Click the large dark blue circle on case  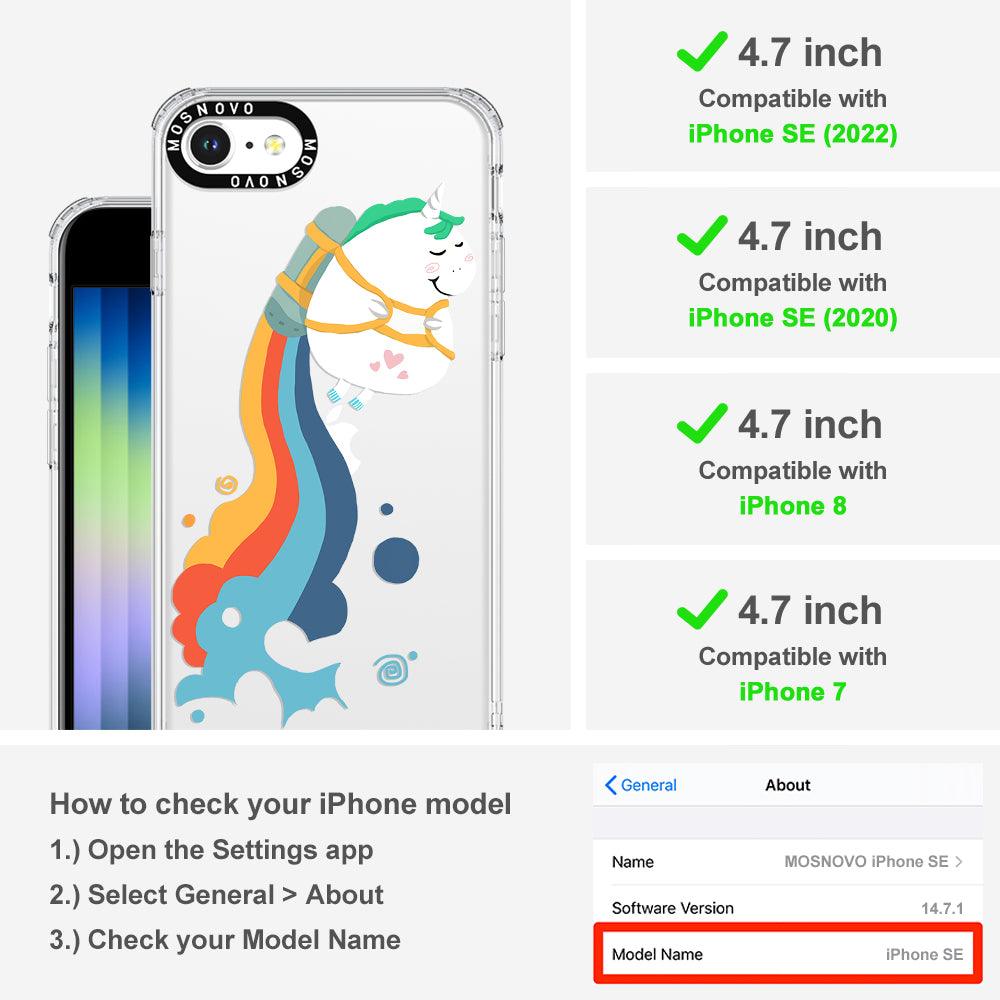click(x=396, y=561)
